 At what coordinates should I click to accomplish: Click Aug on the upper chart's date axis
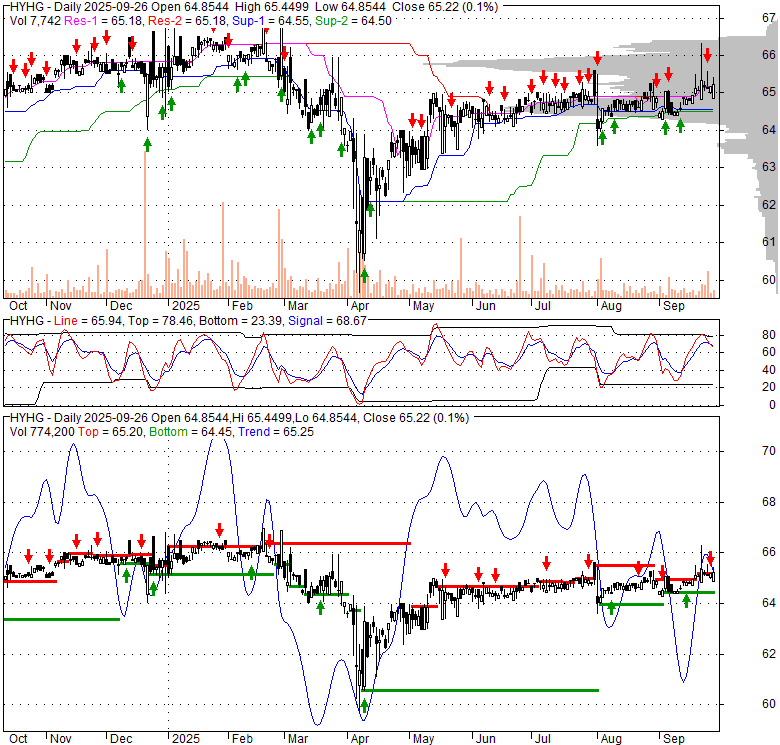(x=611, y=306)
